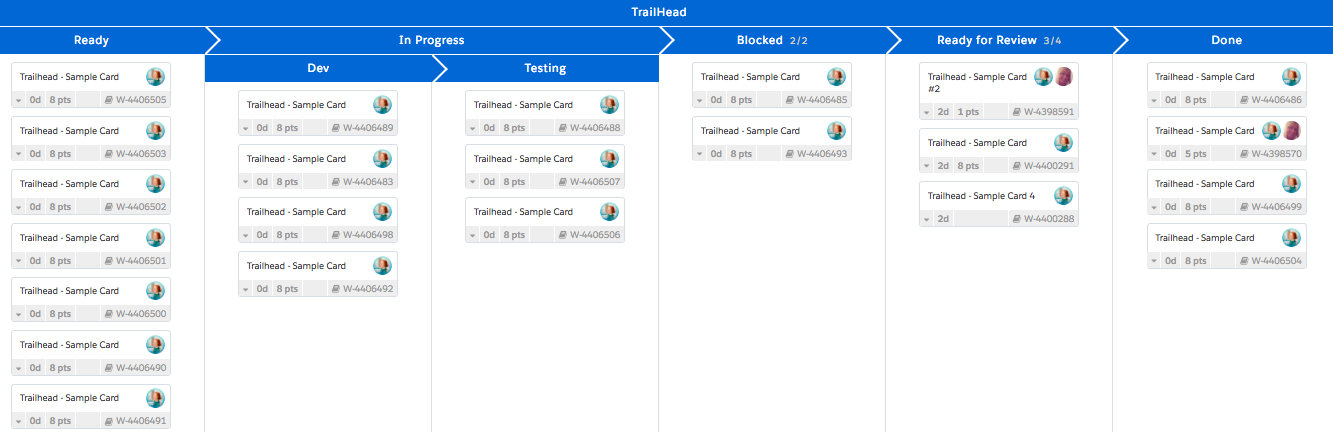The height and width of the screenshot is (432, 1333).
Task: Follow the W-4406492 work ID link
Action: click(x=368, y=289)
